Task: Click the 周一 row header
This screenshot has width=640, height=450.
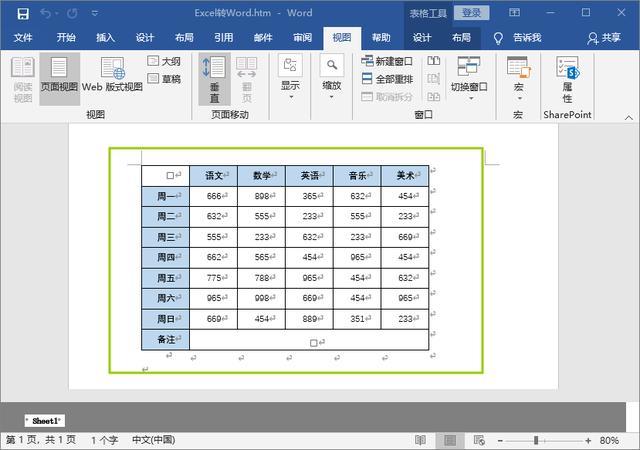Action: (166, 196)
